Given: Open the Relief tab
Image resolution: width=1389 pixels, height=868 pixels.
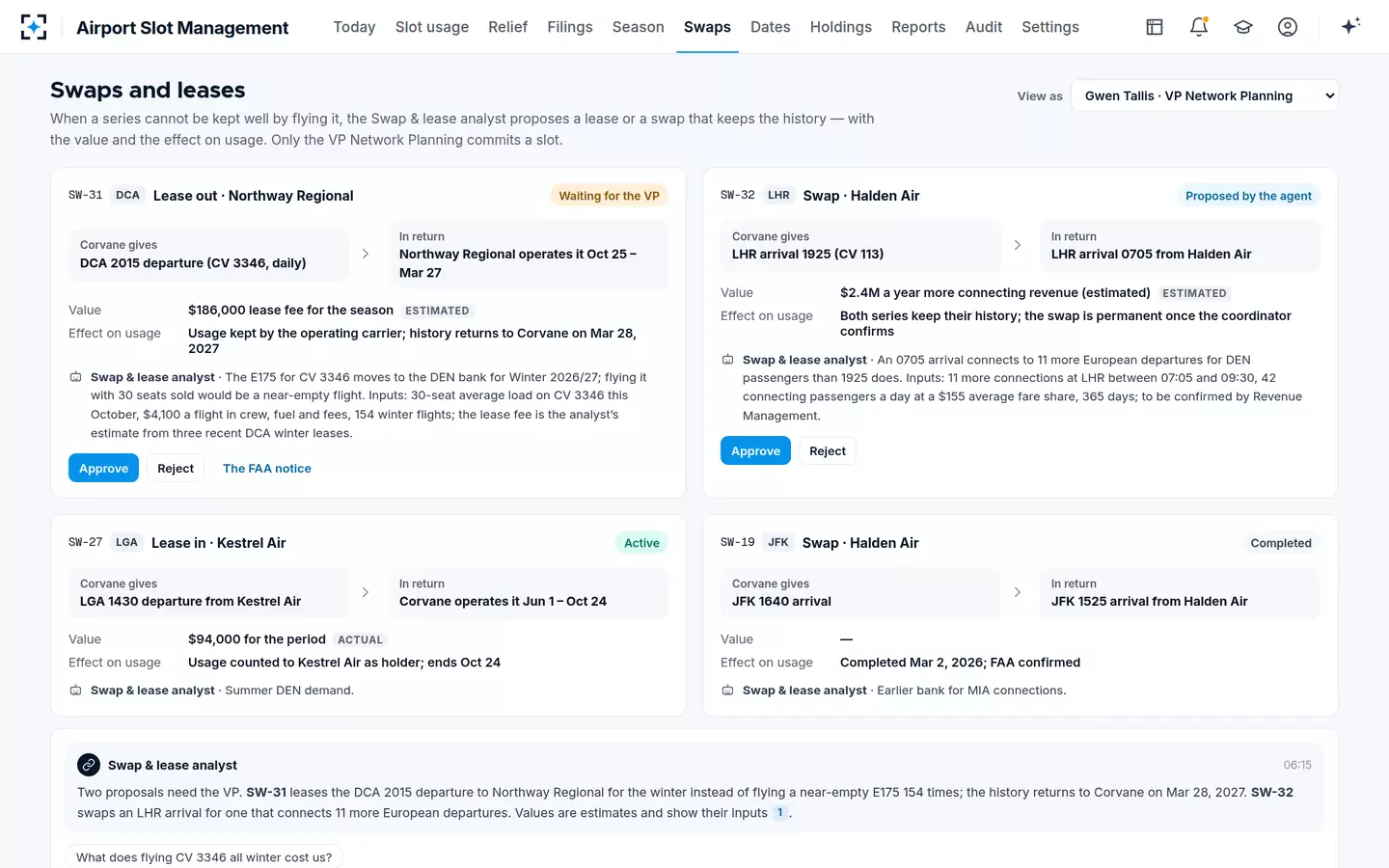Looking at the screenshot, I should (x=507, y=27).
